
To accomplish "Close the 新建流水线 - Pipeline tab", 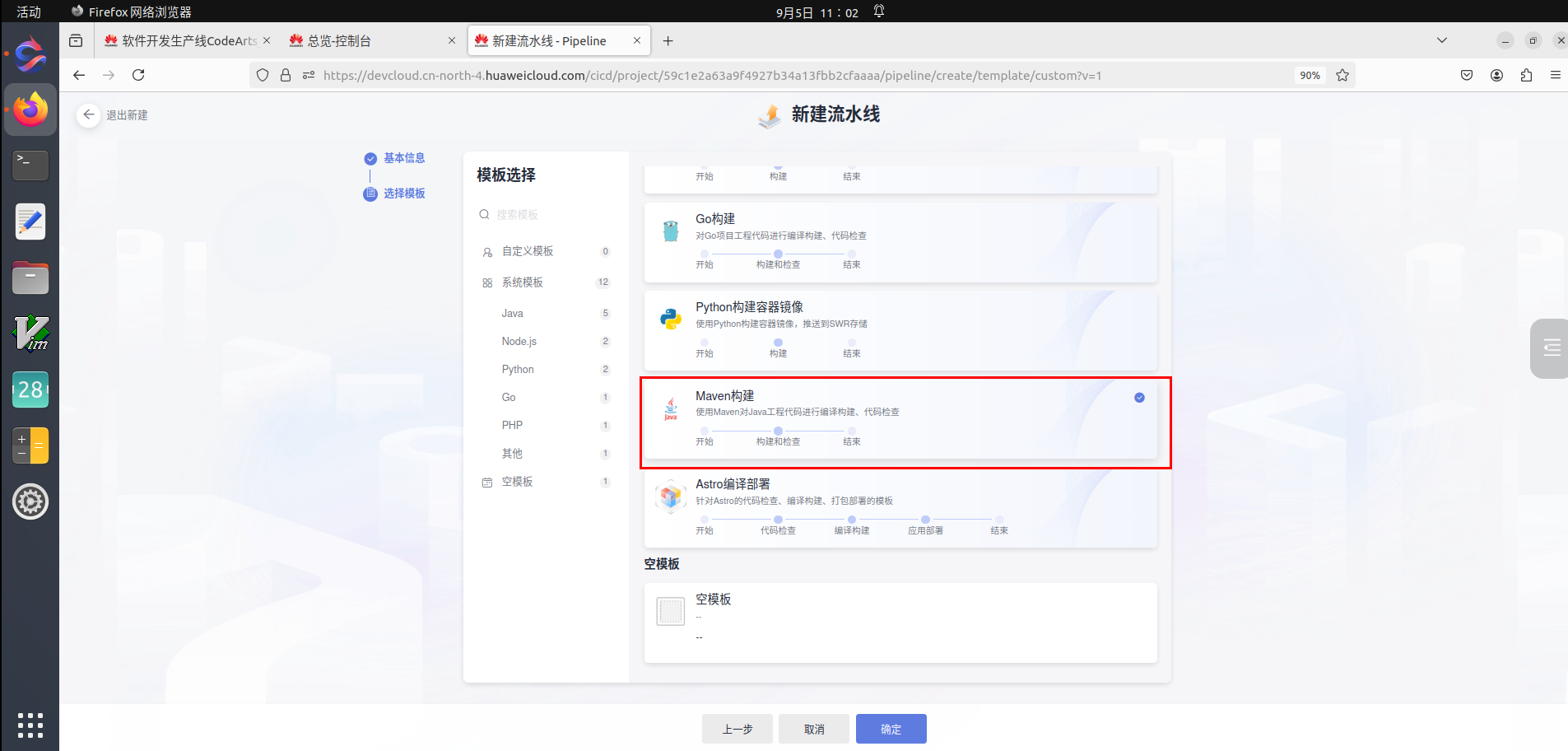I will (x=637, y=40).
